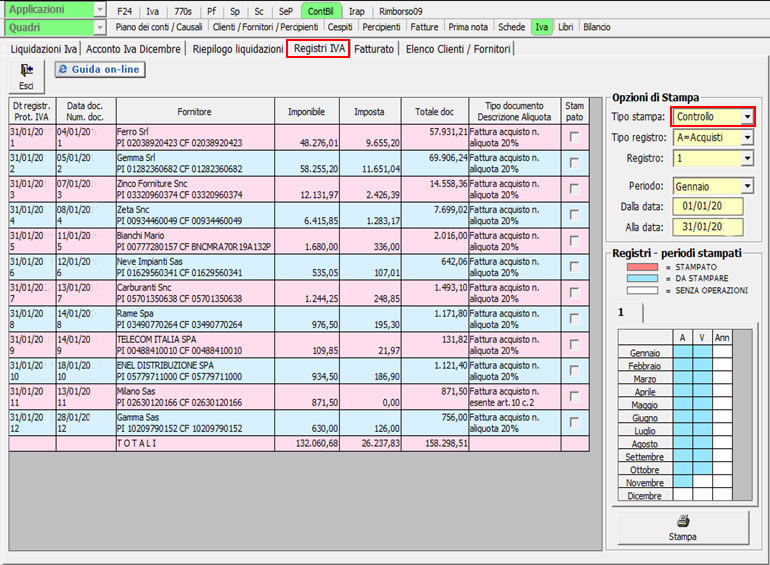
Task: Tick the Stampato checkbox for TELECOM ITALIA SPA
Action: [x=574, y=345]
